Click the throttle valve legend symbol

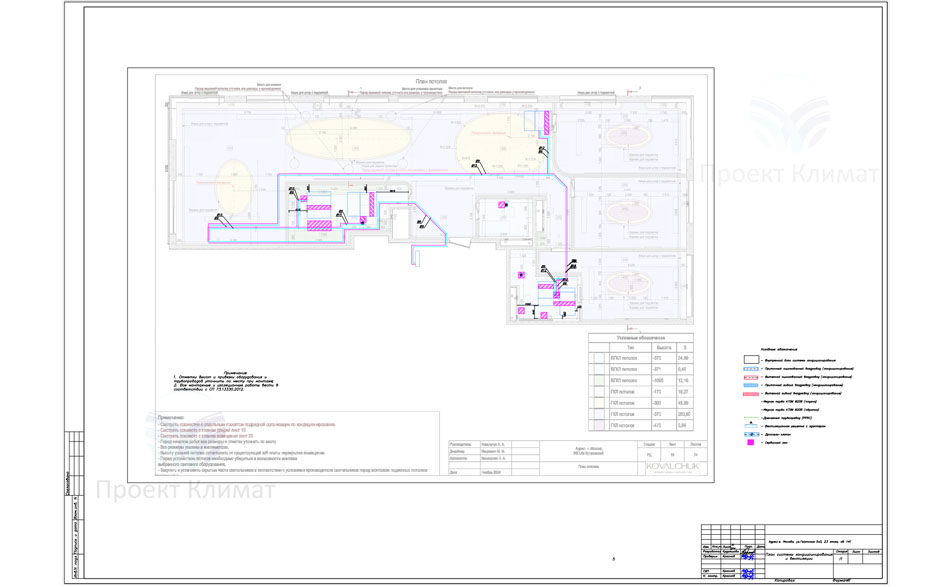click(x=751, y=433)
